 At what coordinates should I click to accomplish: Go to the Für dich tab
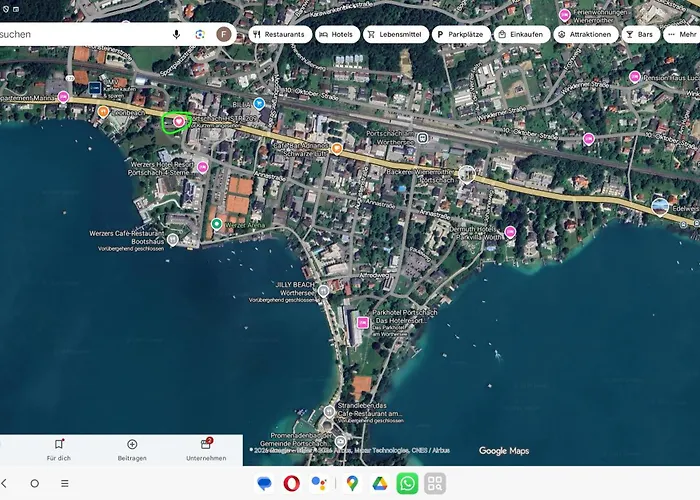pyautogui.click(x=59, y=449)
